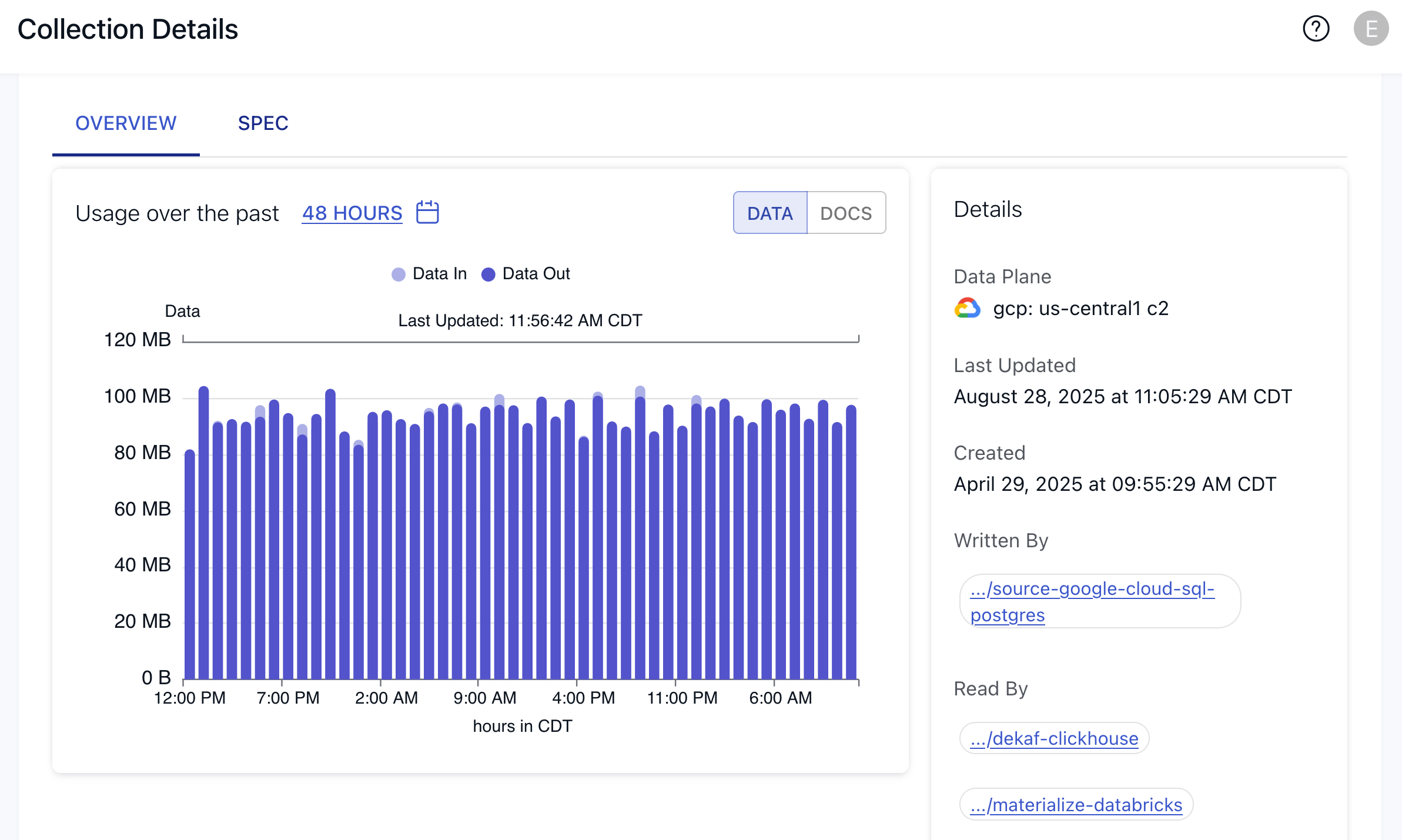Click the 4:00 PM x-axis label
Screen dimensions: 1402x840
[x=584, y=698]
